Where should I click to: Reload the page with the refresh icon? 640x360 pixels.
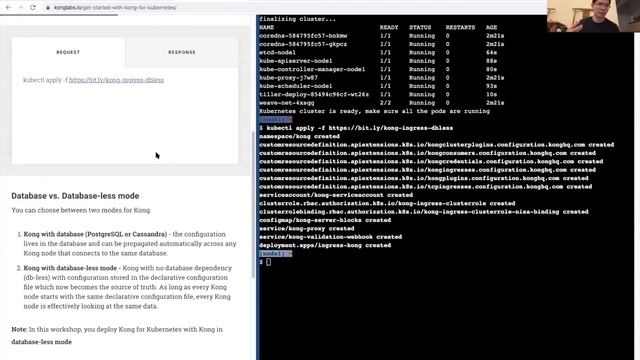point(33,7)
